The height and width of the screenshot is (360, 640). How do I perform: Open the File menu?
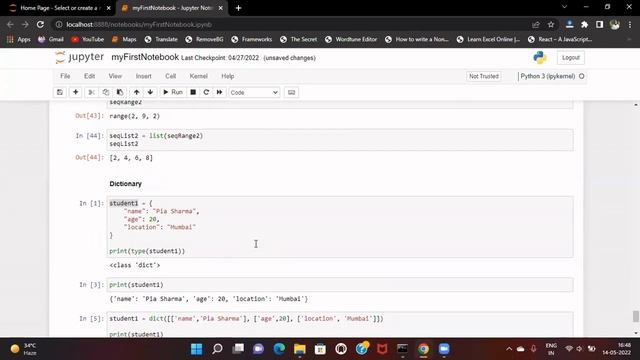65,76
